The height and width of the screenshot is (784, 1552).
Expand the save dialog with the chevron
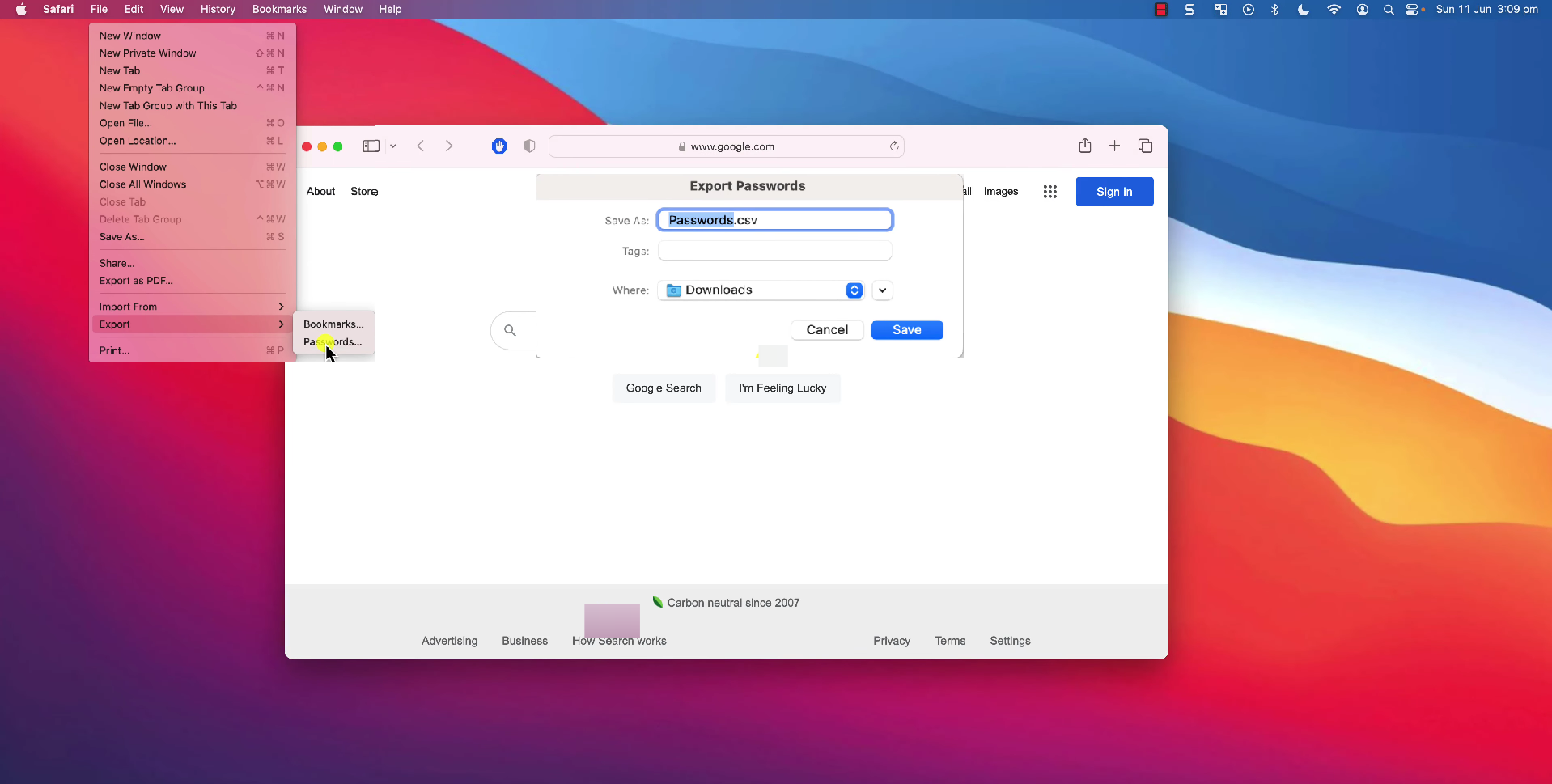click(883, 290)
